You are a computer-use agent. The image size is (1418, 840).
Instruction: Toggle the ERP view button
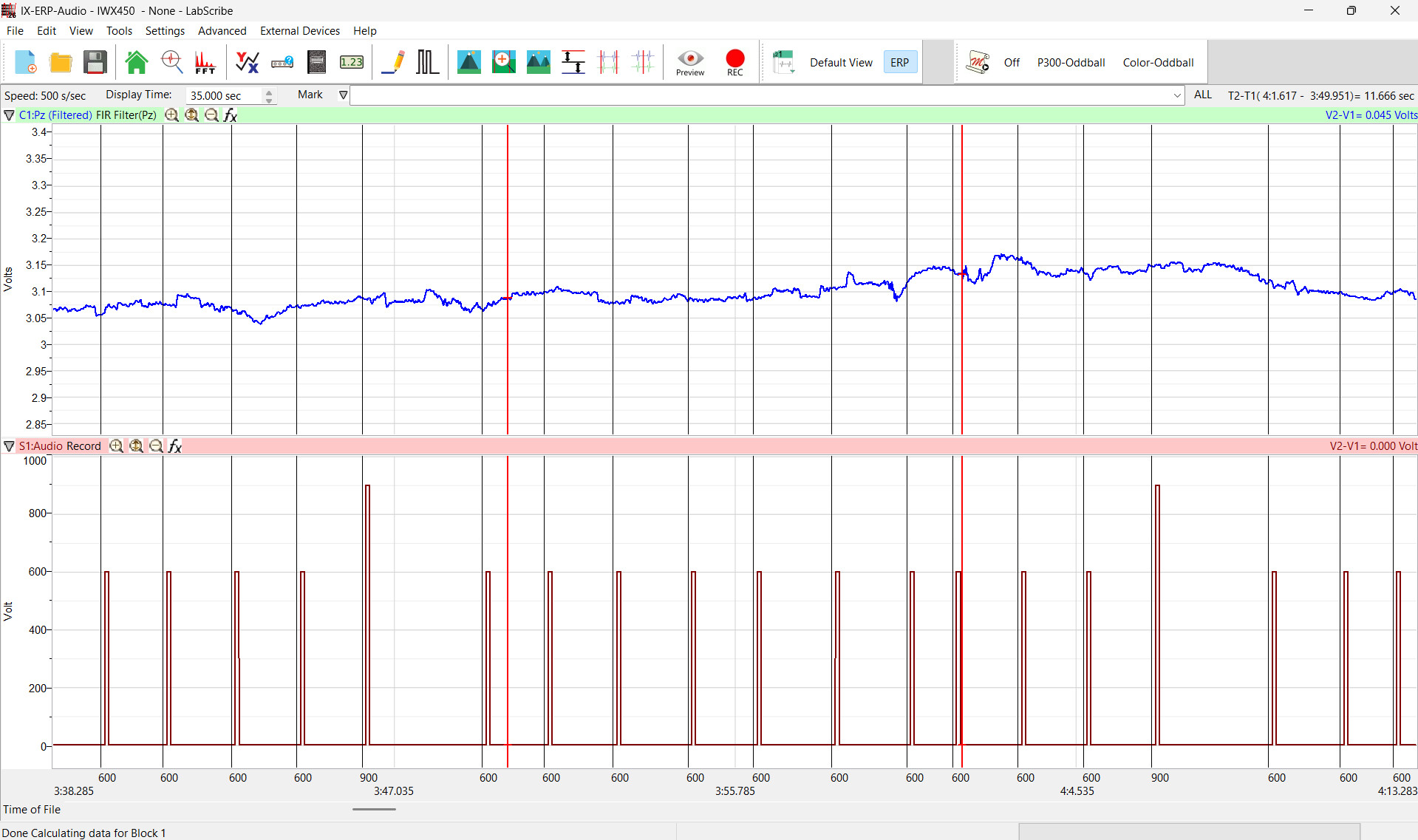(x=900, y=62)
